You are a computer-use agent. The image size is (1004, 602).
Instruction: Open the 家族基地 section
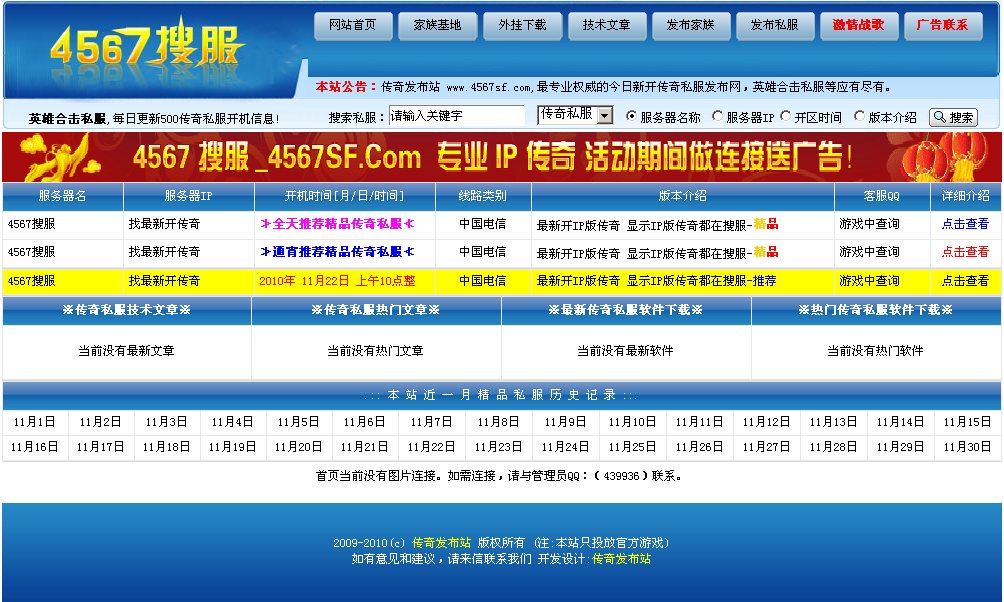point(439,27)
